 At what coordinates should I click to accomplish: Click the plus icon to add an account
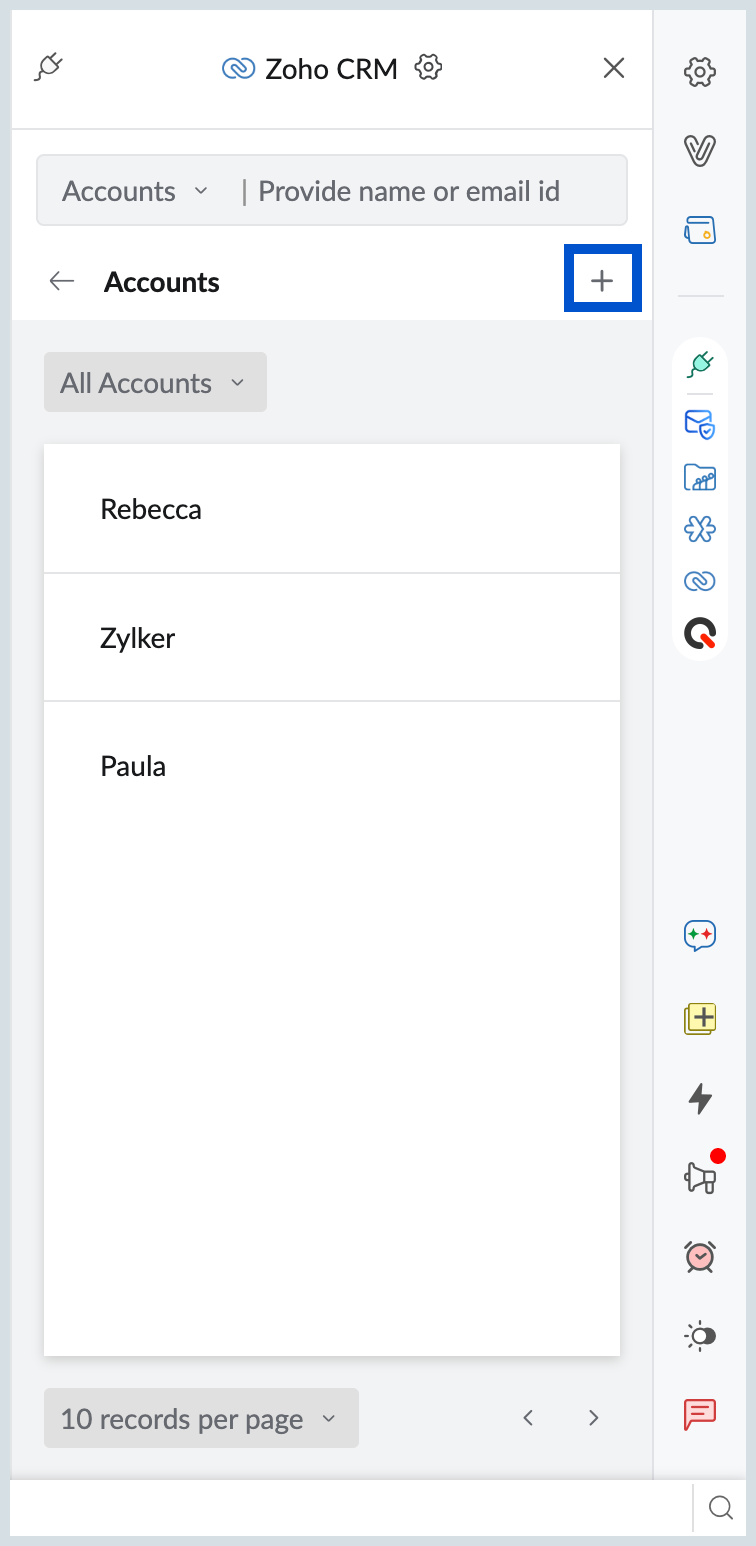coord(602,281)
